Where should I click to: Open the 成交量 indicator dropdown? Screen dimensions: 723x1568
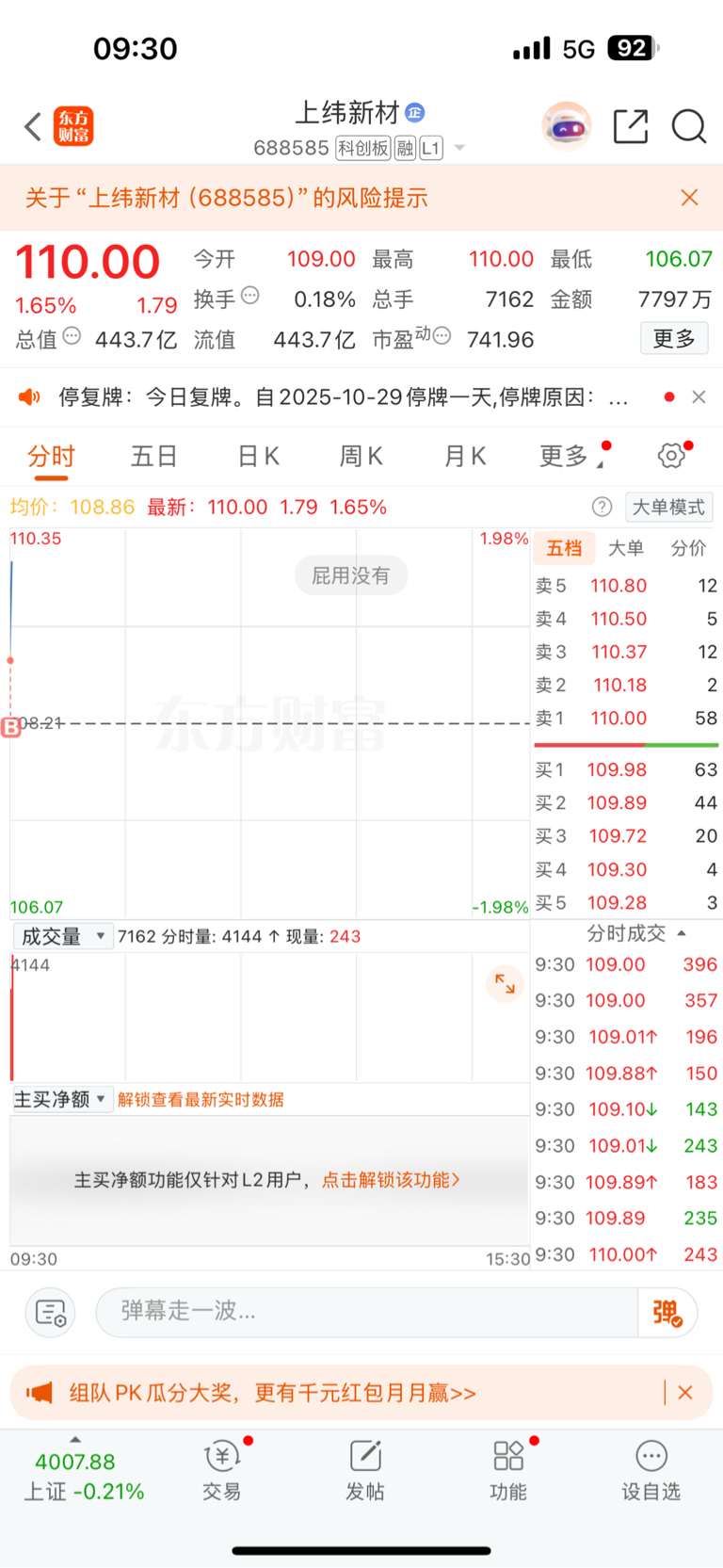point(63,936)
